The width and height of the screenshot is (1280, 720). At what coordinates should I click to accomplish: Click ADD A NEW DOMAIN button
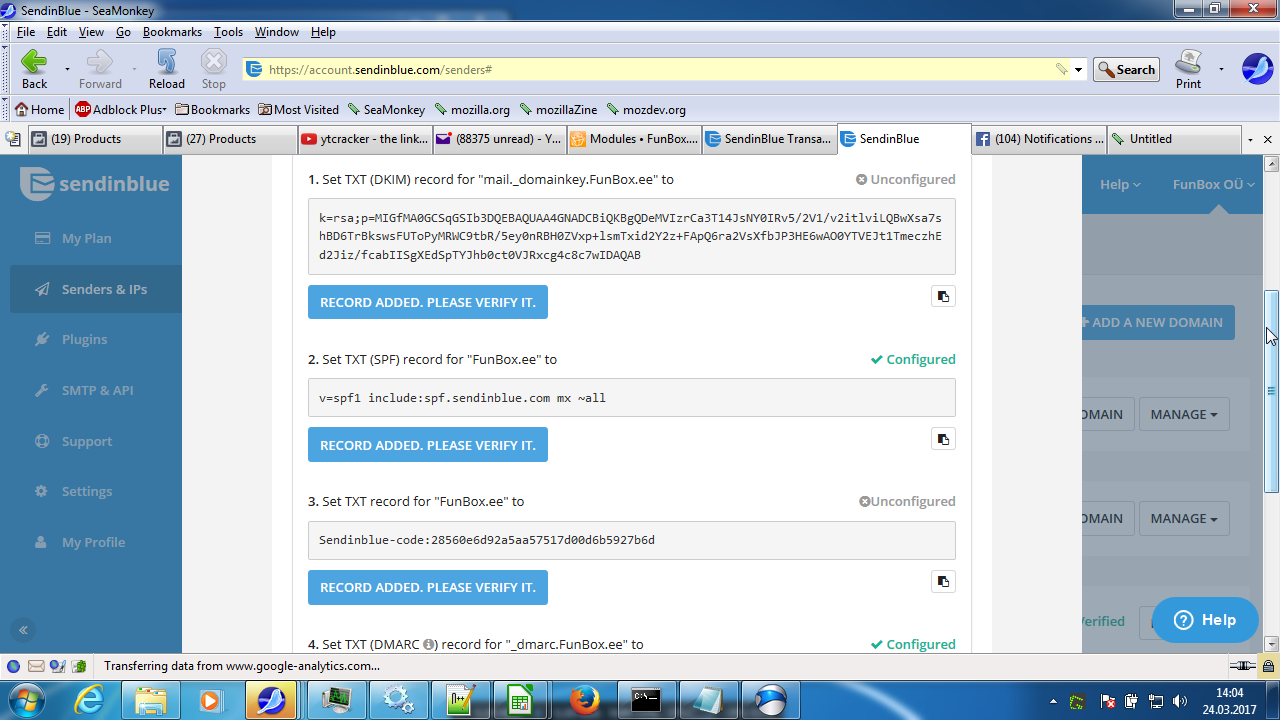(x=1158, y=322)
